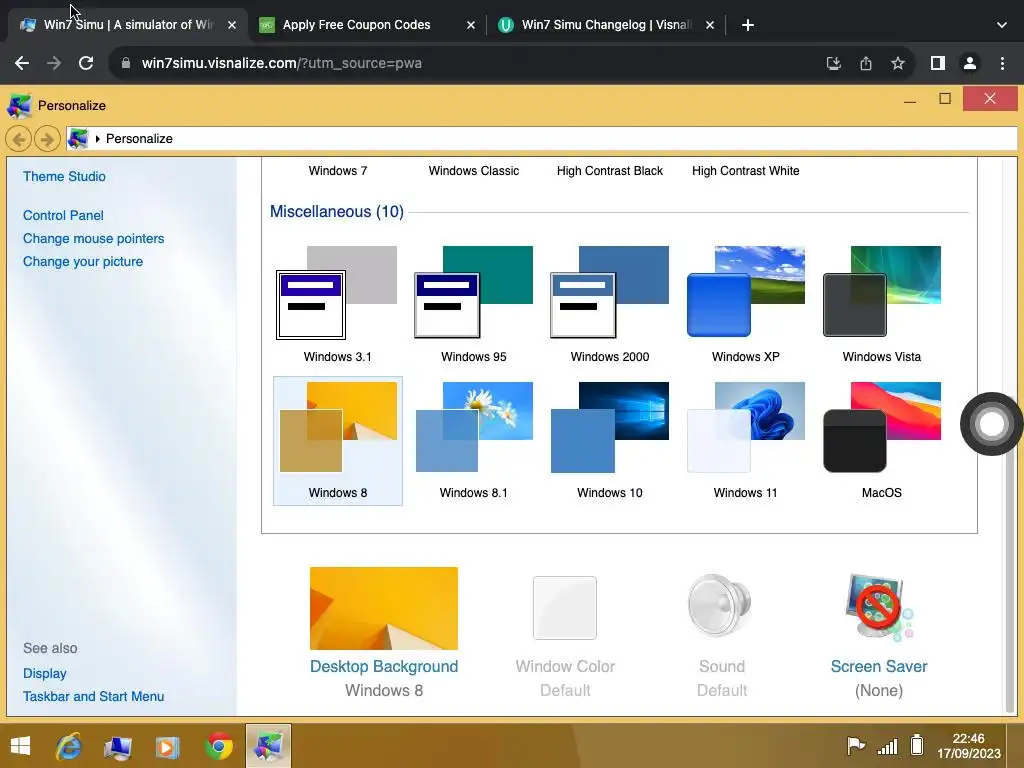Viewport: 1024px width, 768px height.
Task: Pick the MacOS theme
Action: [x=882, y=440]
